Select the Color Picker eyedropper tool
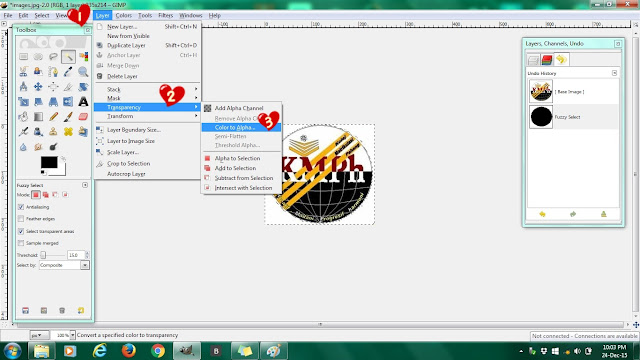Image resolution: width=640 pixels, height=360 pixels. (68, 72)
